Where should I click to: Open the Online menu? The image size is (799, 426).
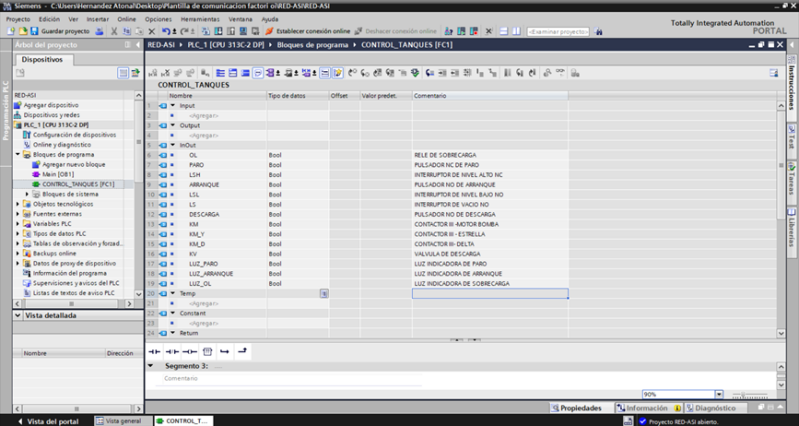coord(126,19)
